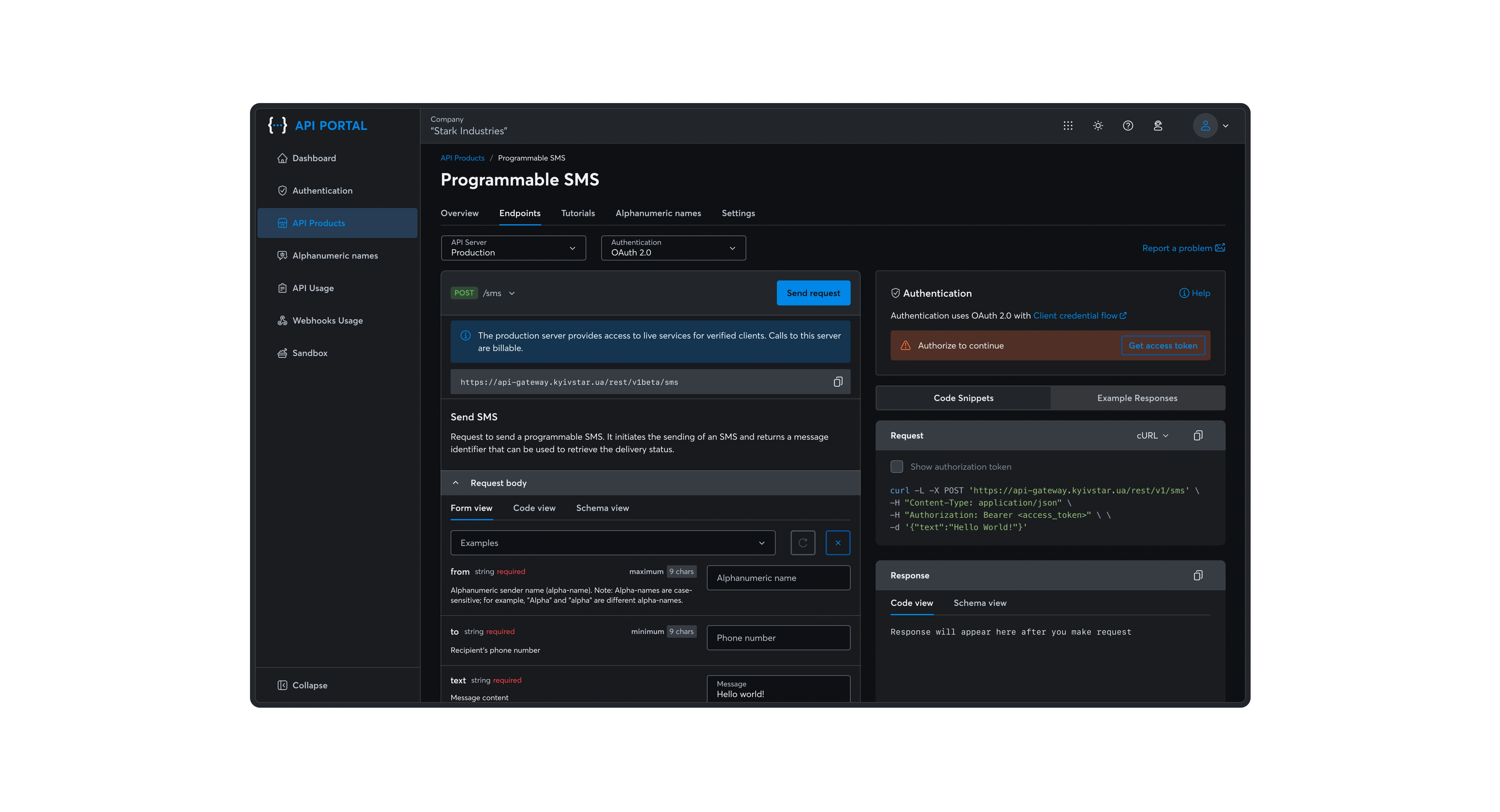This screenshot has height=812, width=1500.
Task: Open help via the question mark icon
Action: click(x=1128, y=126)
